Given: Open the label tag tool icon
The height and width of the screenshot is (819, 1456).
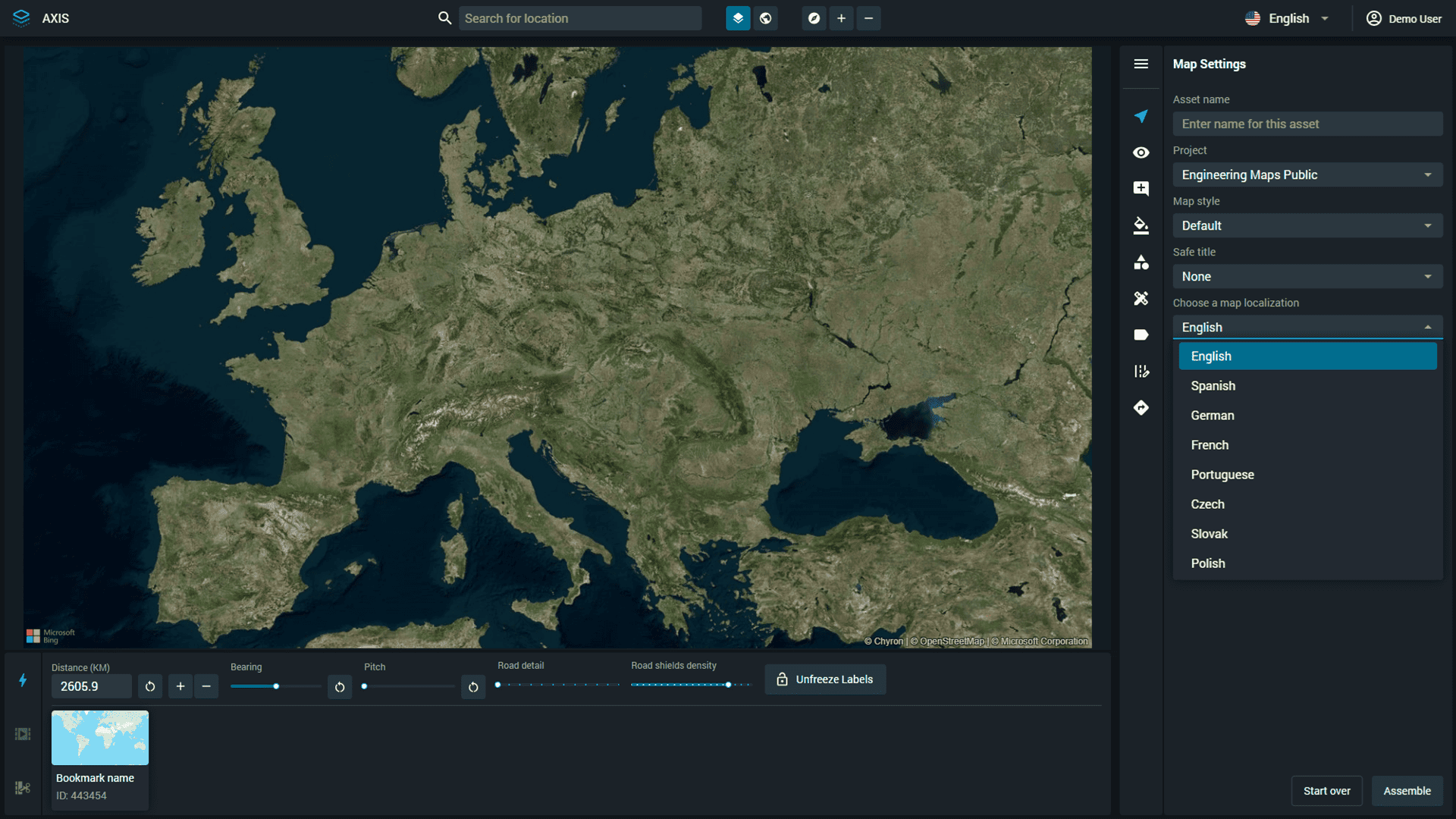Looking at the screenshot, I should pos(1141,335).
